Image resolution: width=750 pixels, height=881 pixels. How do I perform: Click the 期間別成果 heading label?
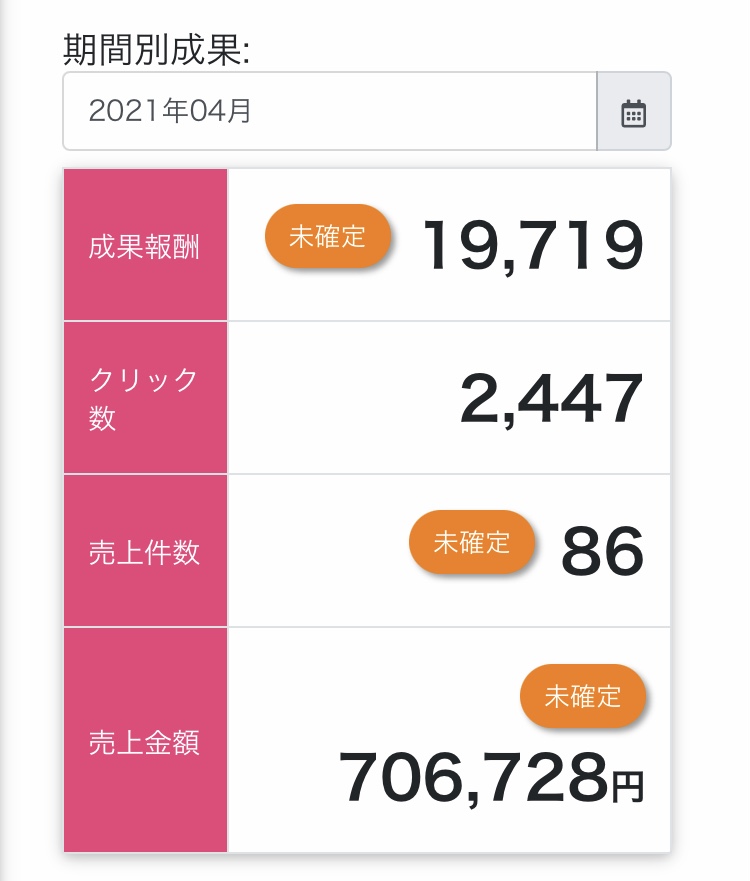point(156,49)
